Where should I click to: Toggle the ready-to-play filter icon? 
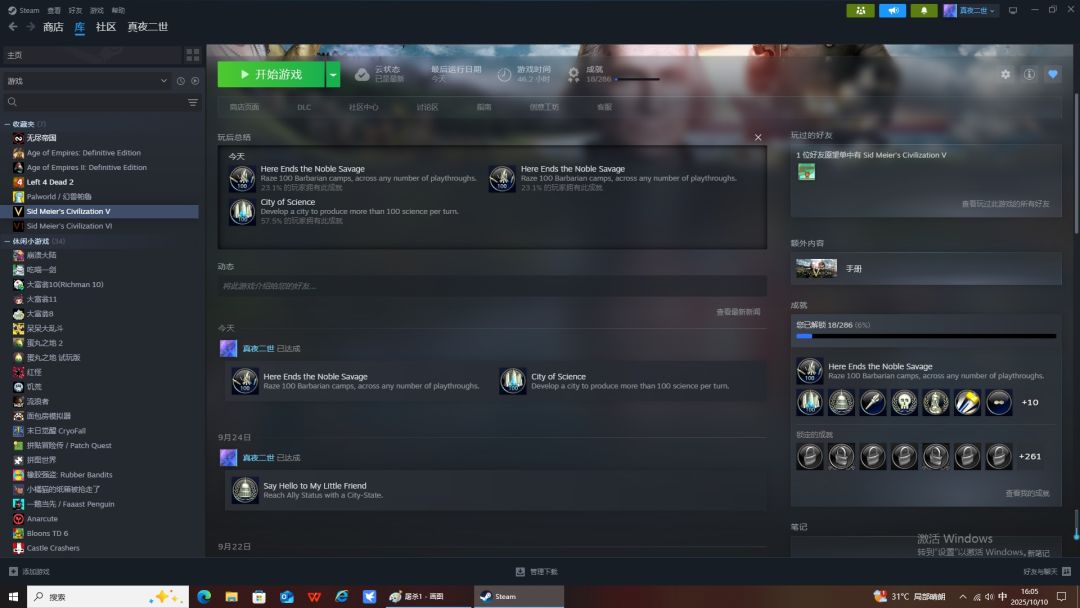click(196, 81)
